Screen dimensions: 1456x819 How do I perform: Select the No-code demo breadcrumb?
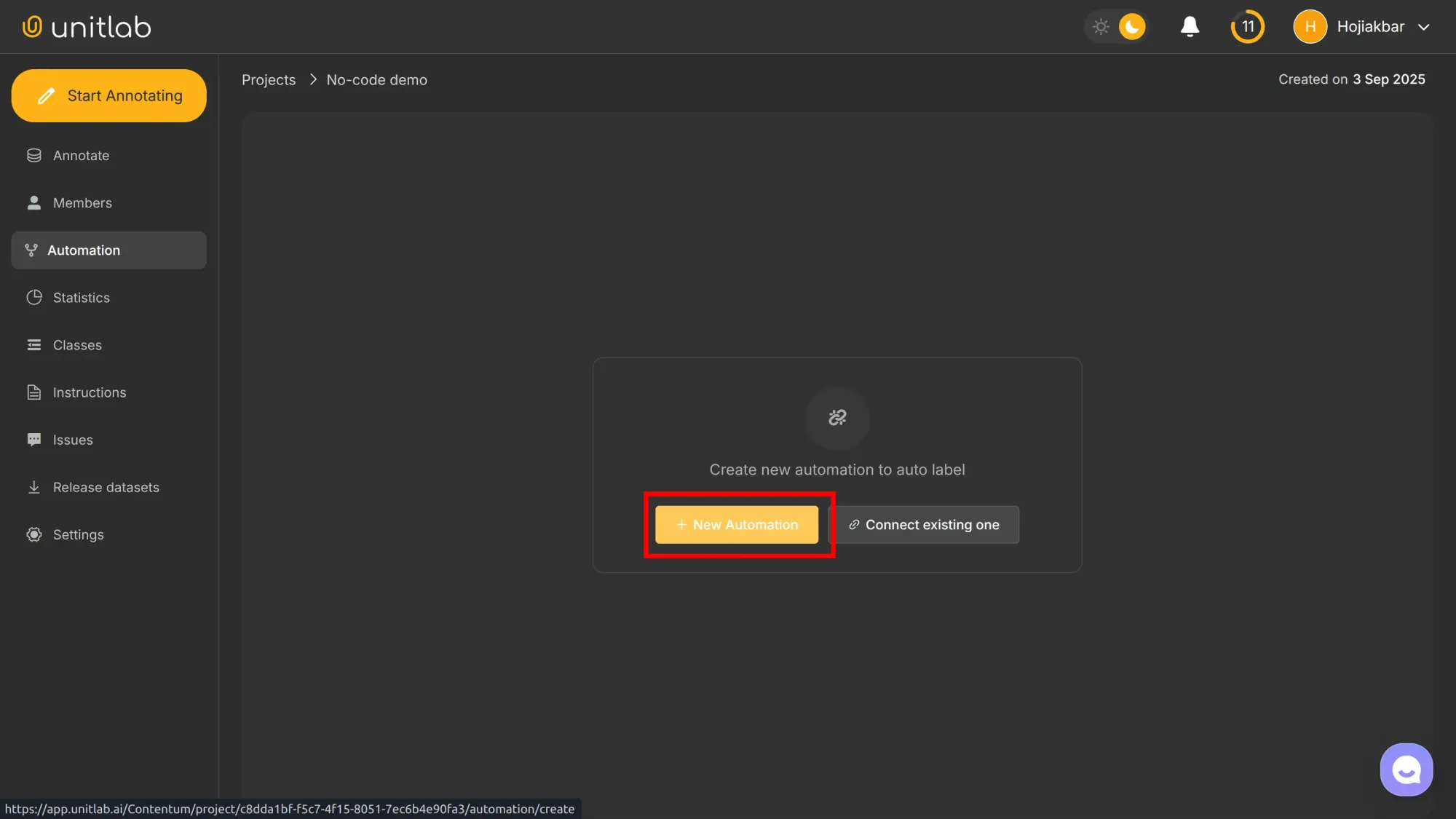[x=376, y=79]
